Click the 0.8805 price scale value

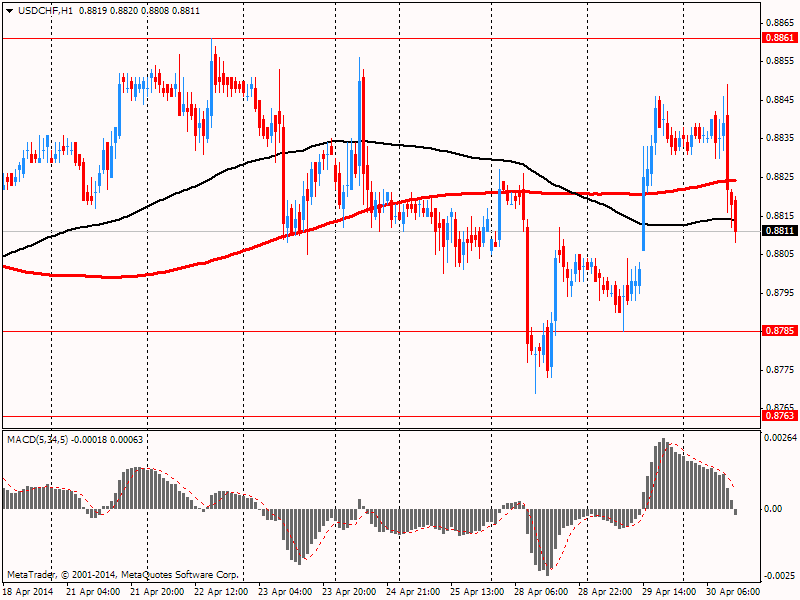tap(781, 254)
